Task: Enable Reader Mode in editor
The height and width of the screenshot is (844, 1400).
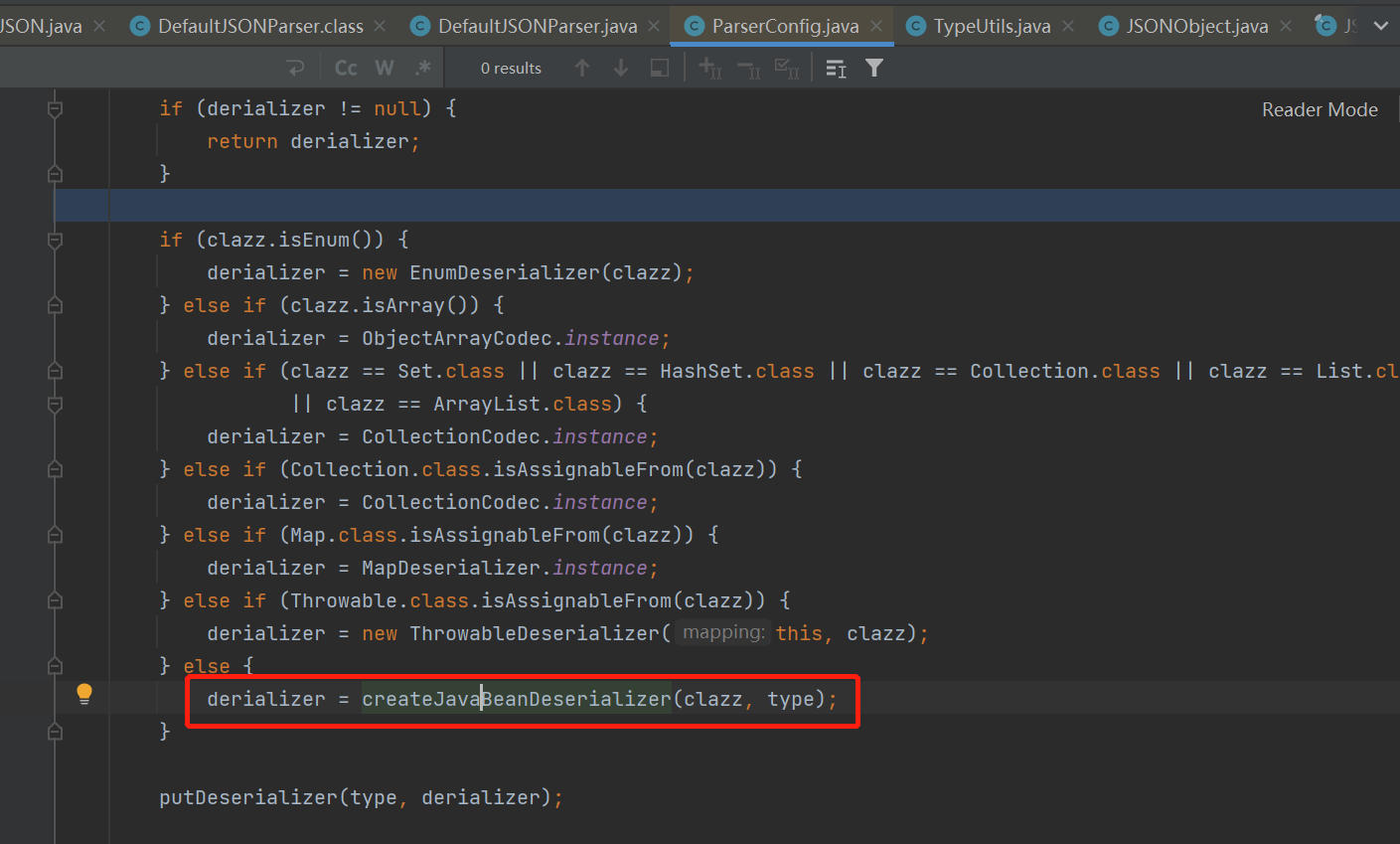Action: tap(1319, 109)
